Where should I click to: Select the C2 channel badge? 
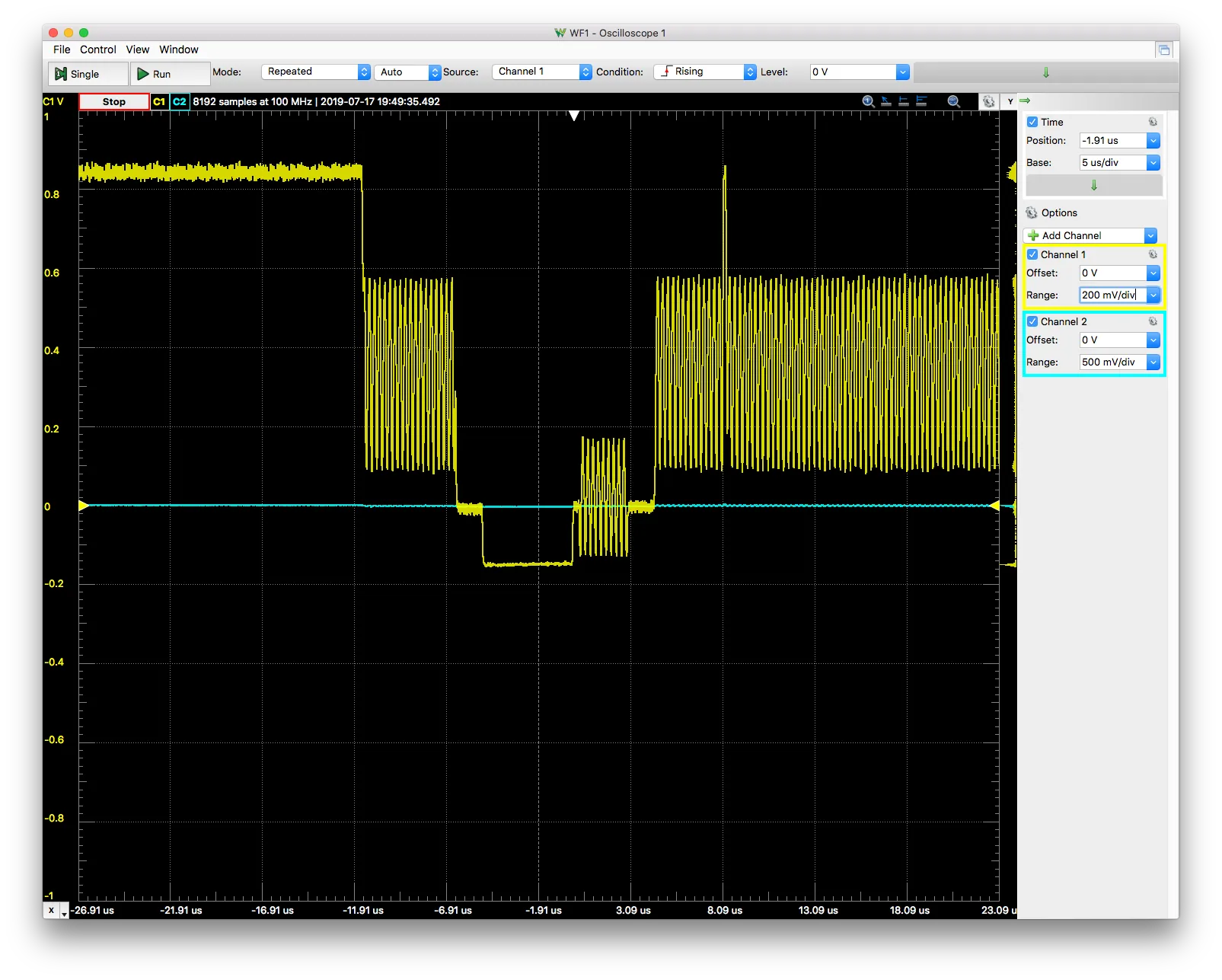point(180,101)
